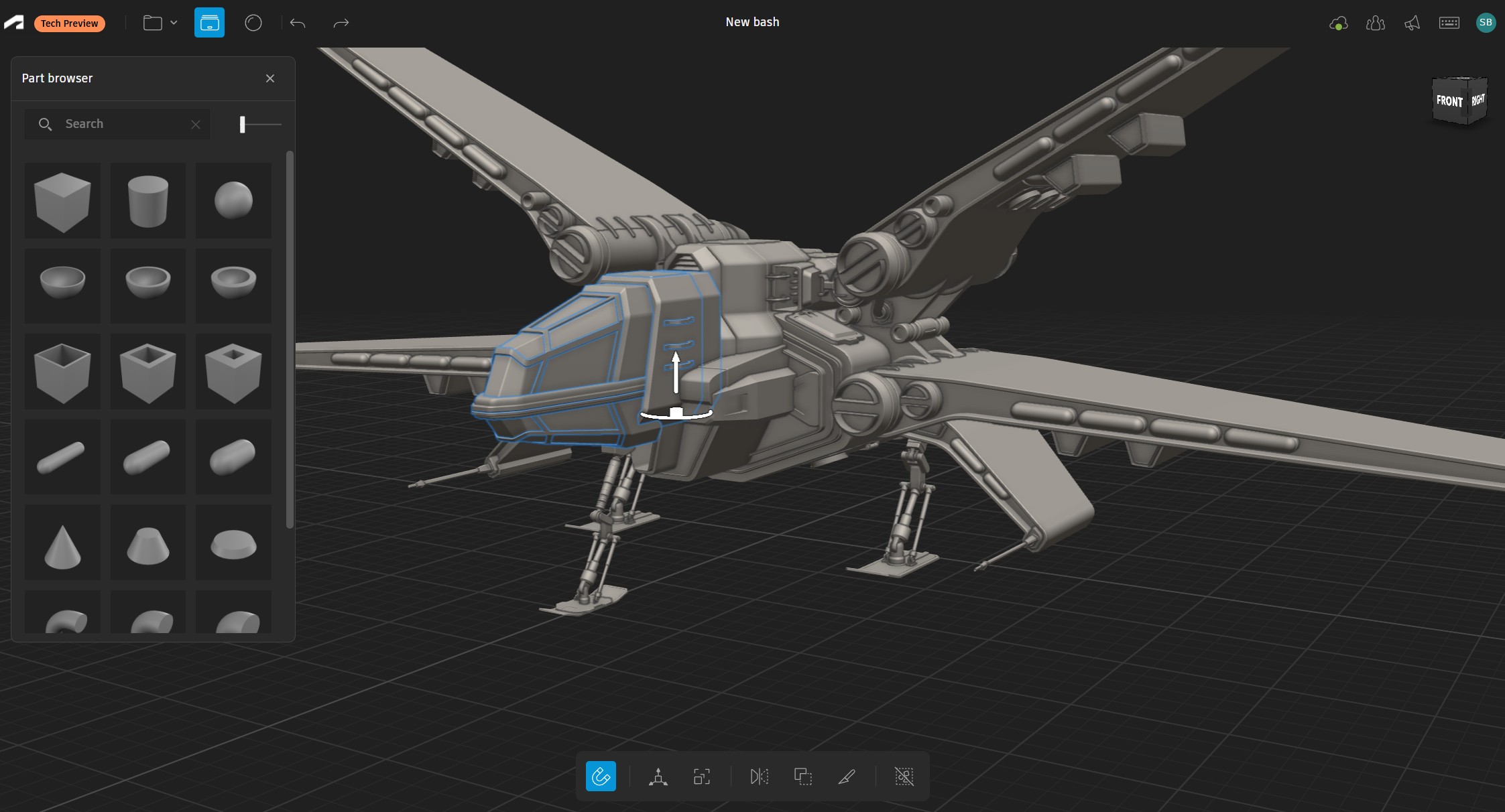Screen dimensions: 1505x812
Task: Click the Part browser panel title
Action: tap(57, 78)
